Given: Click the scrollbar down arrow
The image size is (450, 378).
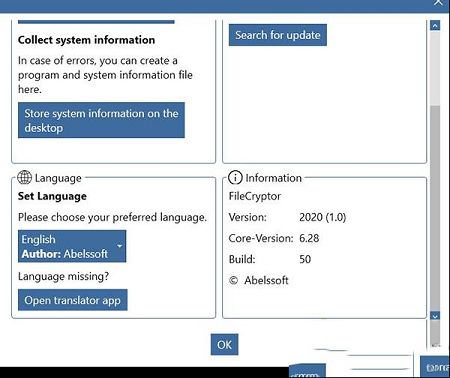Looking at the screenshot, I should click(435, 316).
